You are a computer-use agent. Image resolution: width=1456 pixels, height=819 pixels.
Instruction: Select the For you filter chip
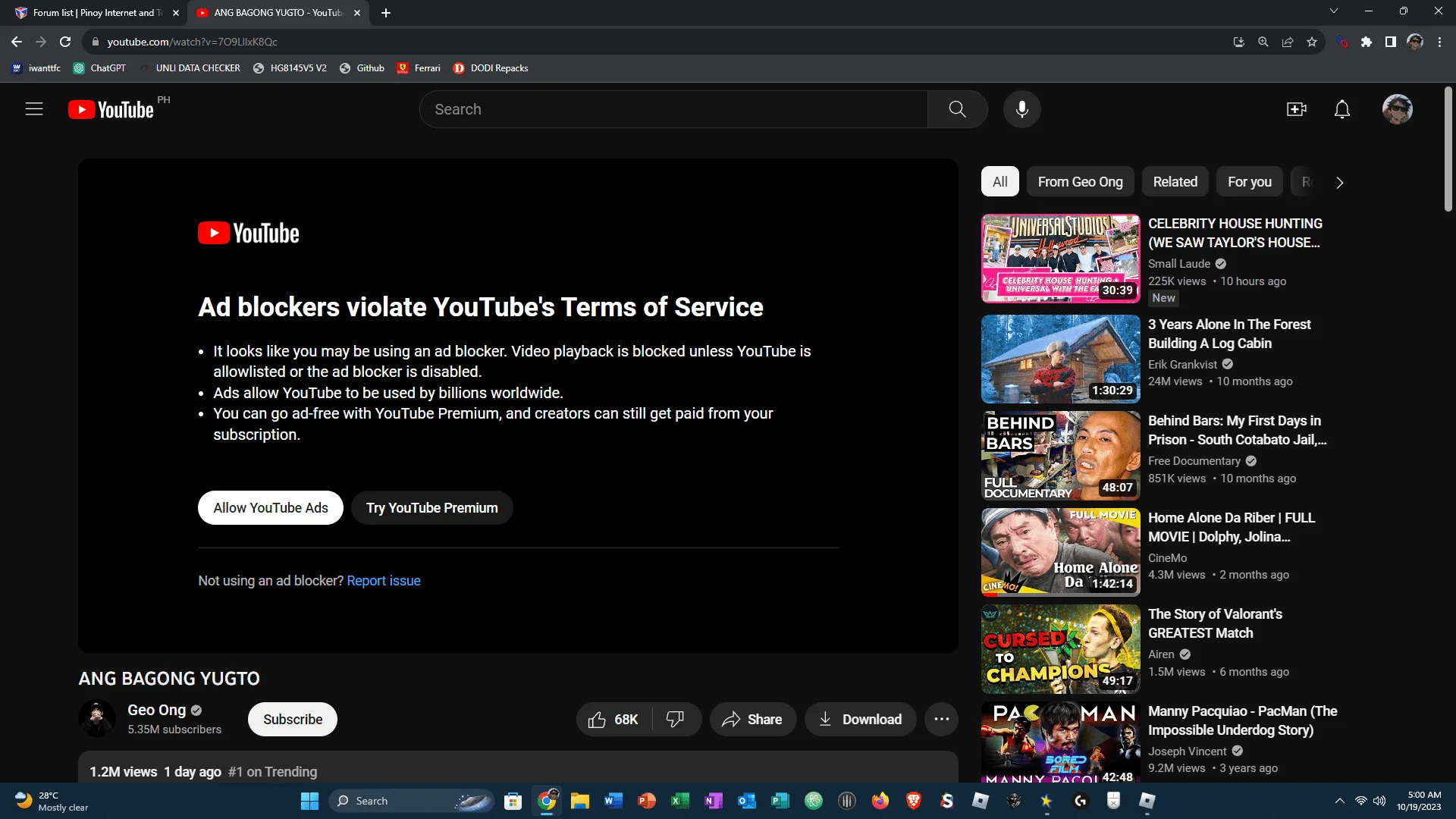click(x=1250, y=182)
